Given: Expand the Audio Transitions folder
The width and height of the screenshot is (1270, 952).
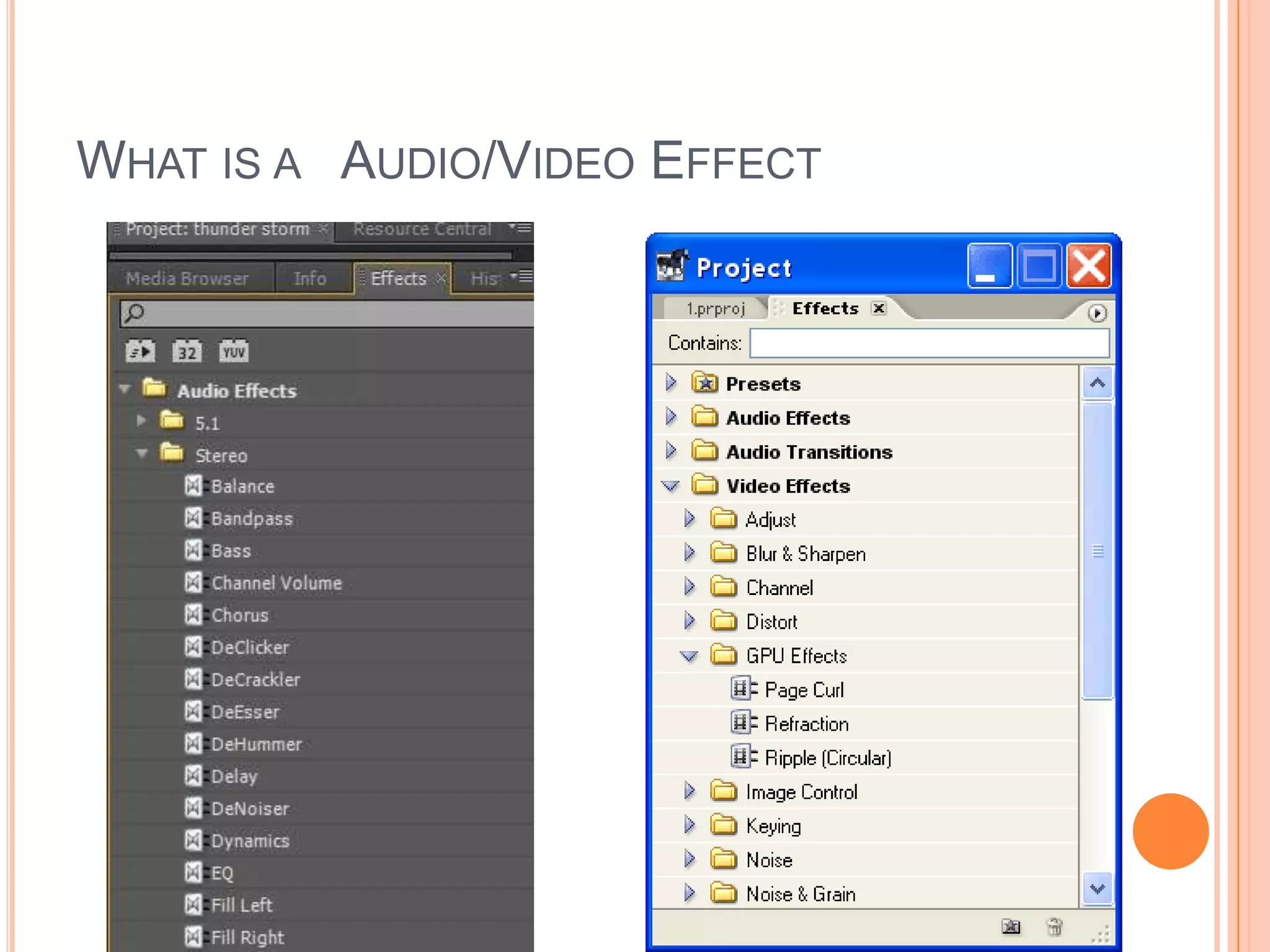Looking at the screenshot, I should 671,451.
